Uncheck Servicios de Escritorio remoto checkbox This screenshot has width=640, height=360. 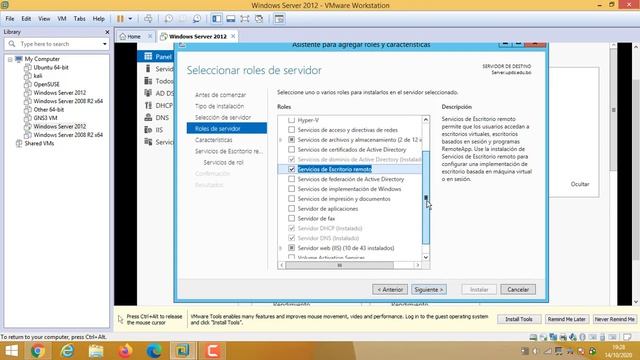point(291,169)
